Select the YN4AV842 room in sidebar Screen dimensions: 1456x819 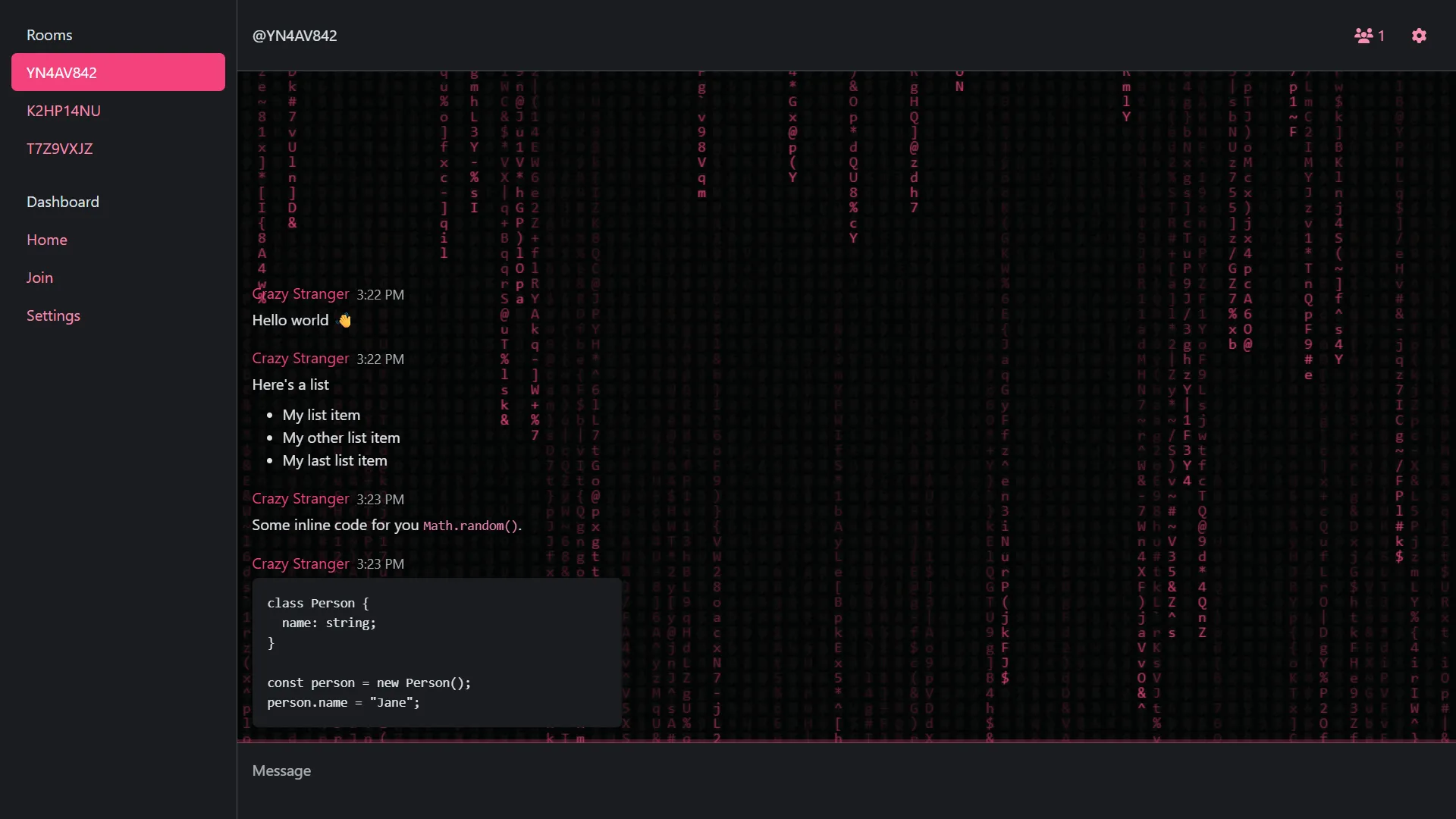[x=118, y=72]
